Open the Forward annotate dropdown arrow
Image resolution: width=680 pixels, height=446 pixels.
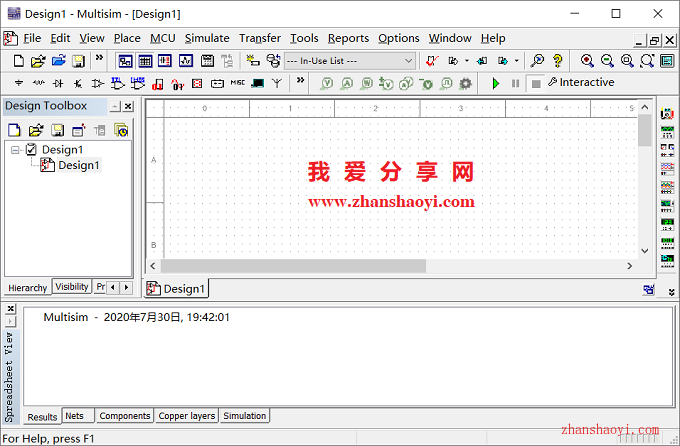pyautogui.click(x=517, y=61)
